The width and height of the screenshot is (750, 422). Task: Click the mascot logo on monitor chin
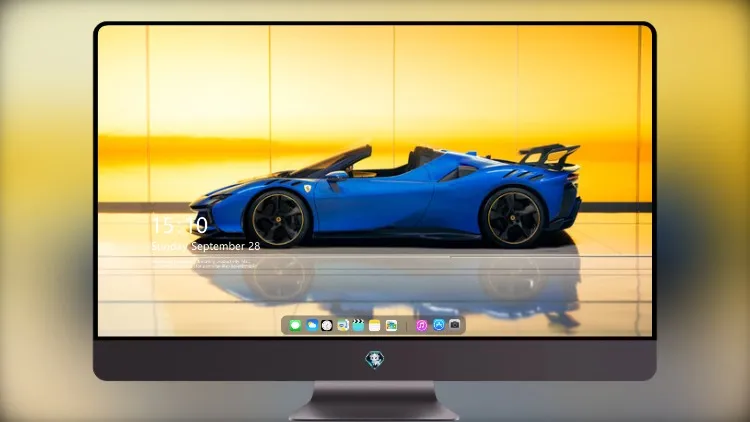pyautogui.click(x=375, y=360)
